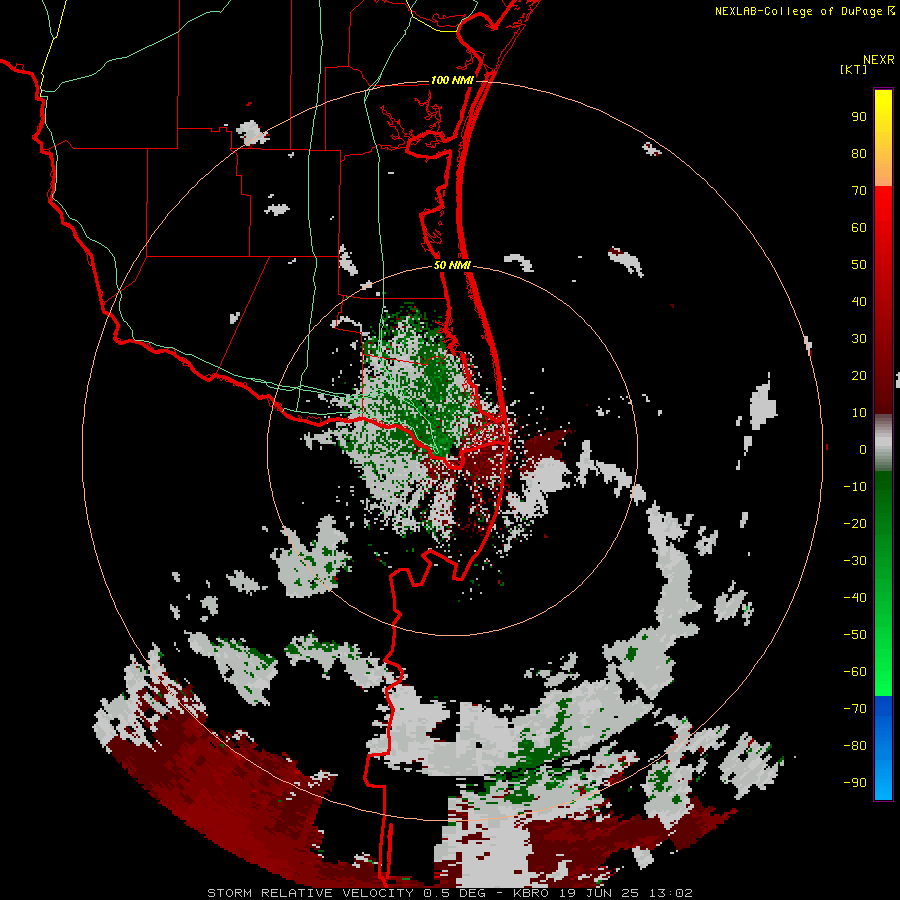Click the 60 value on velocity scale
The width and height of the screenshot is (900, 900).
pyautogui.click(x=859, y=228)
